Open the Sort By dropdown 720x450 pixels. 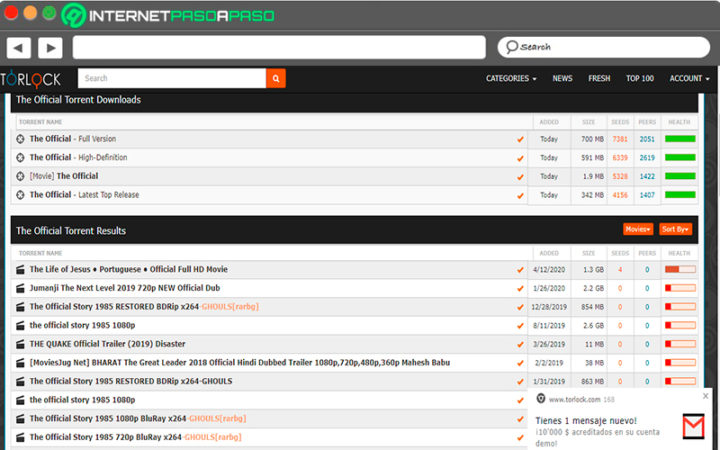pos(676,229)
